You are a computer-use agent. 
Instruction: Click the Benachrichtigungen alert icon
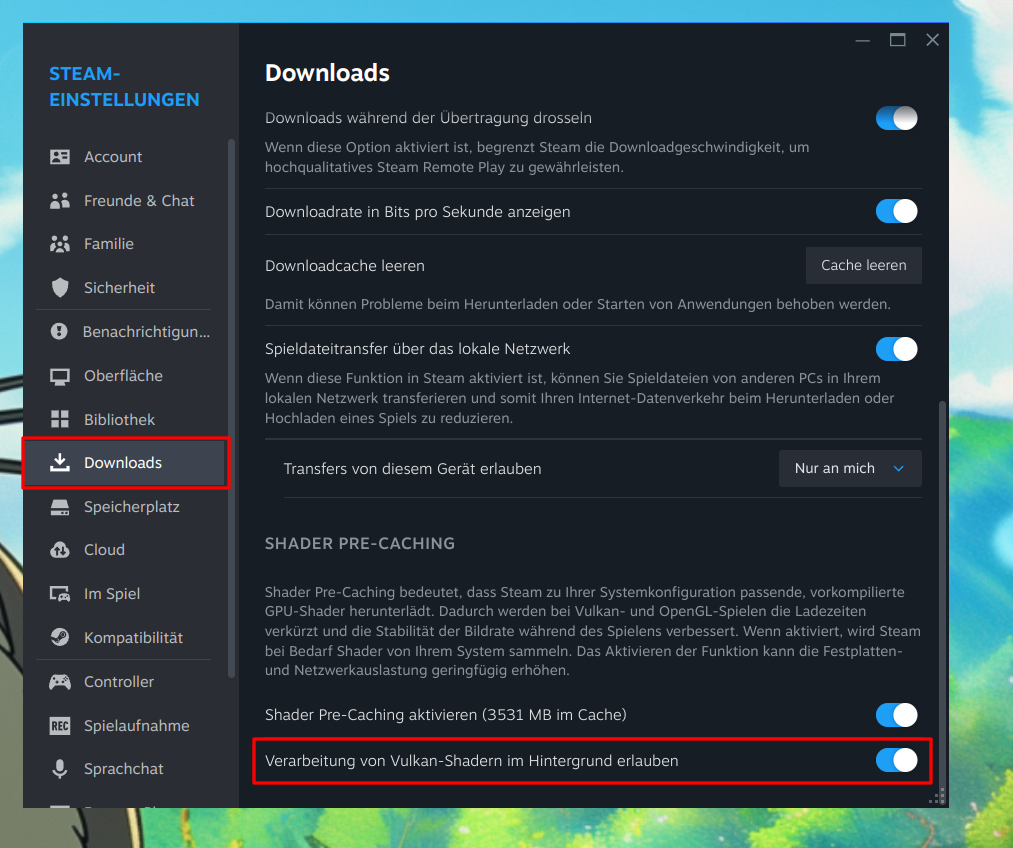pyautogui.click(x=59, y=332)
